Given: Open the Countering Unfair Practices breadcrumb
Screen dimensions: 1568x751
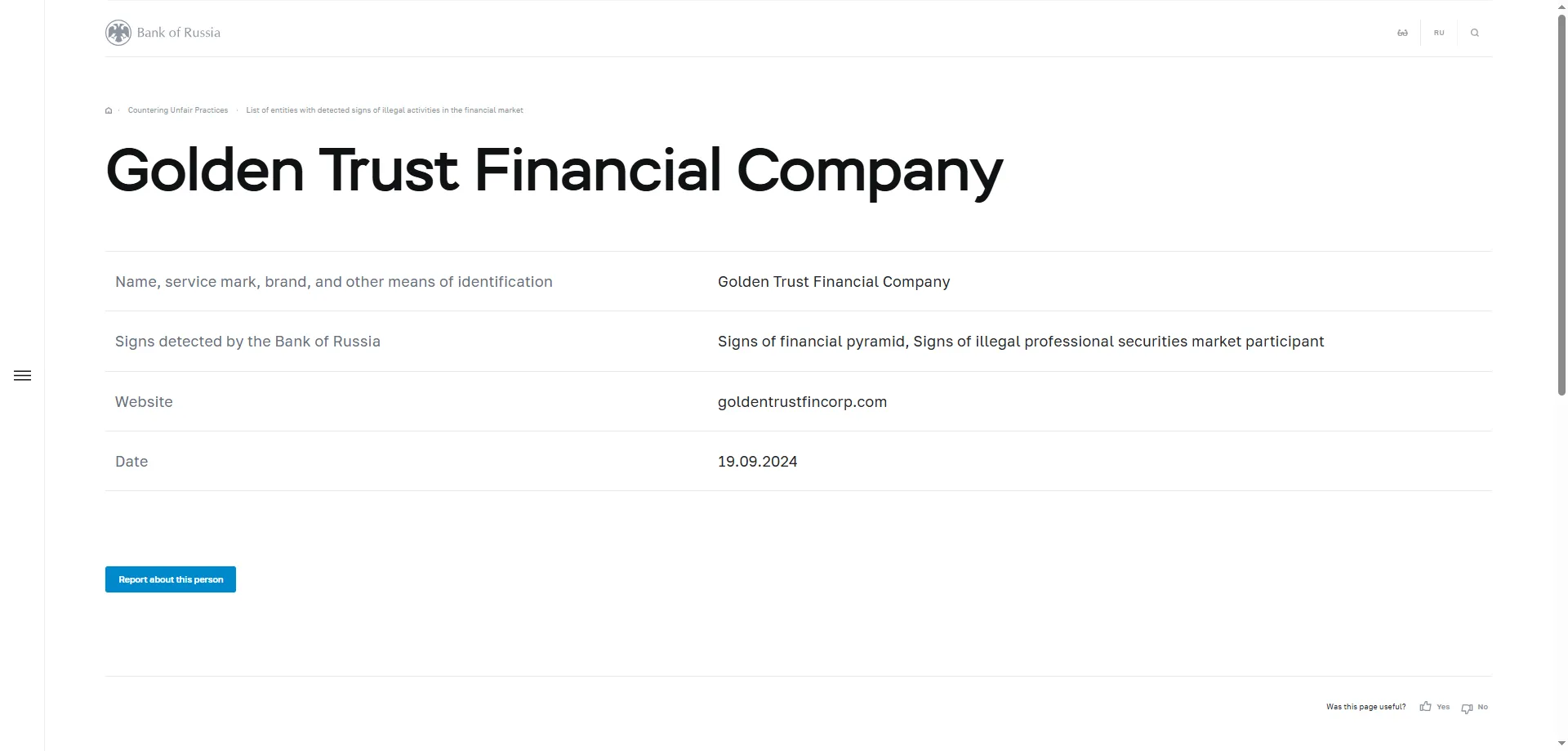Looking at the screenshot, I should pyautogui.click(x=178, y=110).
